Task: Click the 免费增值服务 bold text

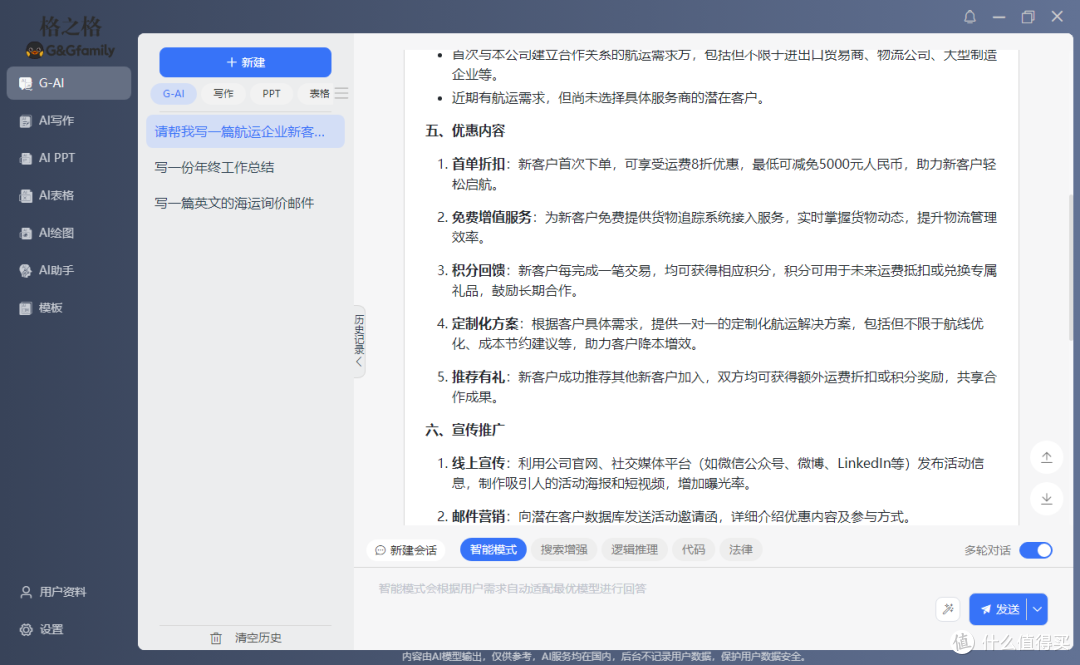Action: click(x=492, y=218)
